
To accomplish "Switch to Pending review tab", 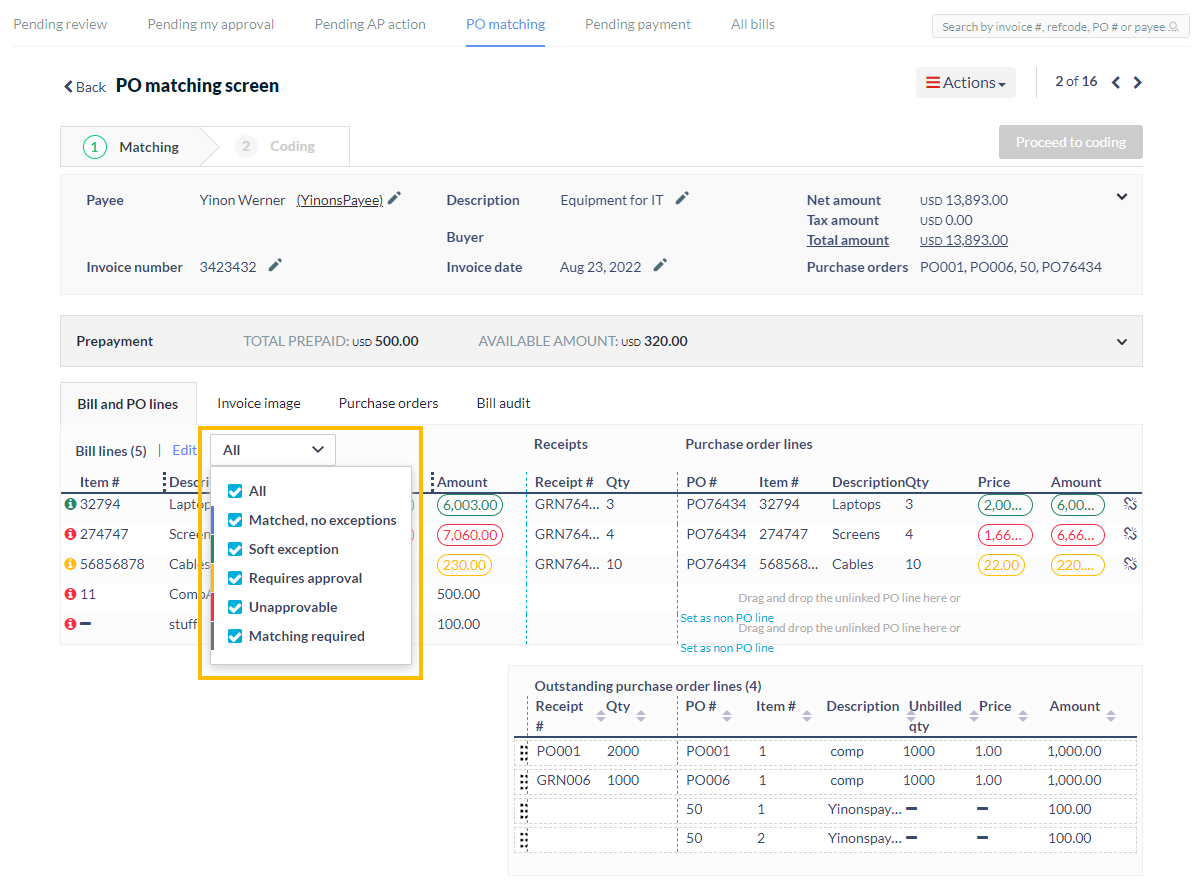I will (x=60, y=24).
